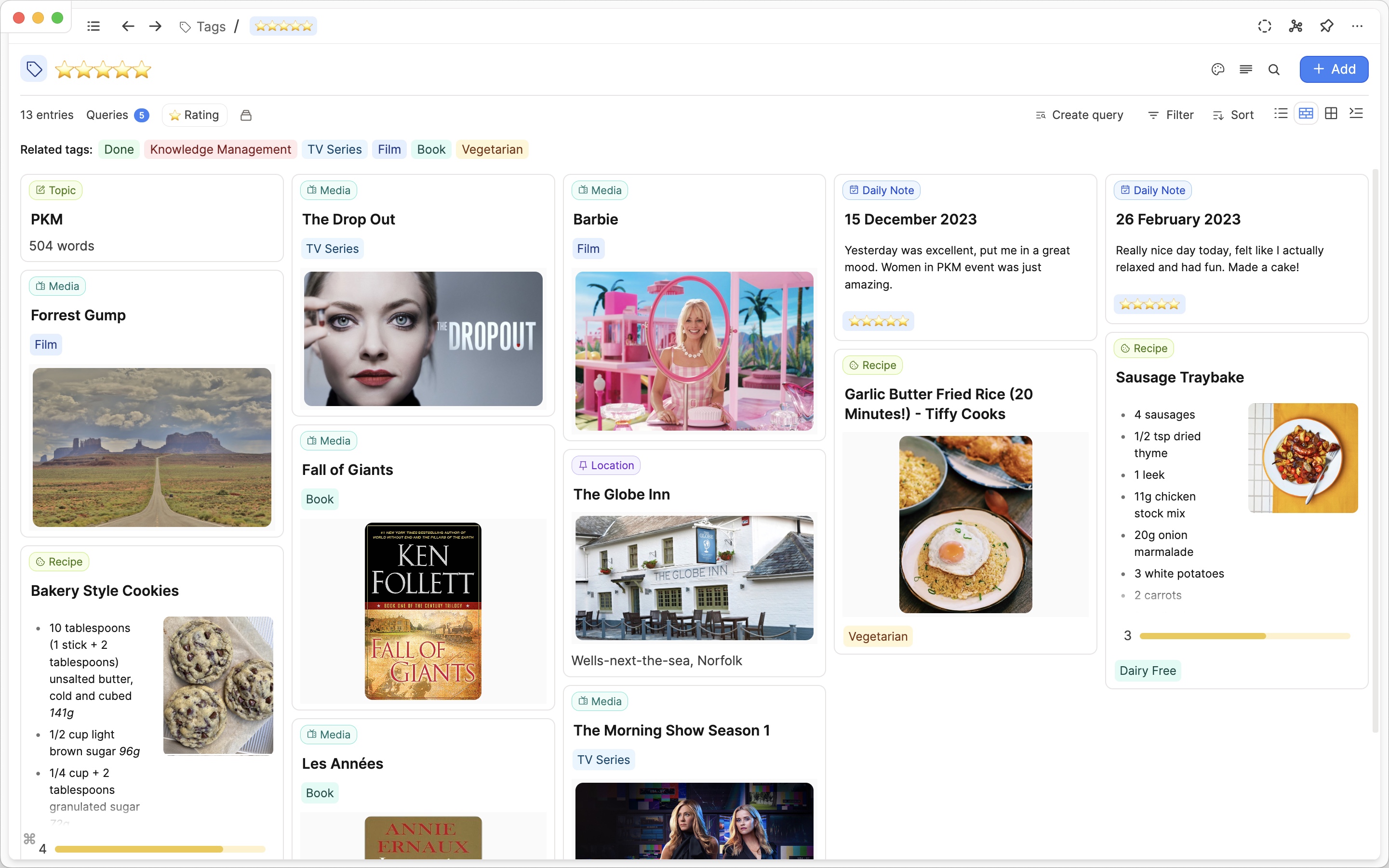The height and width of the screenshot is (868, 1389).
Task: Select the Done related tag
Action: pos(119,149)
